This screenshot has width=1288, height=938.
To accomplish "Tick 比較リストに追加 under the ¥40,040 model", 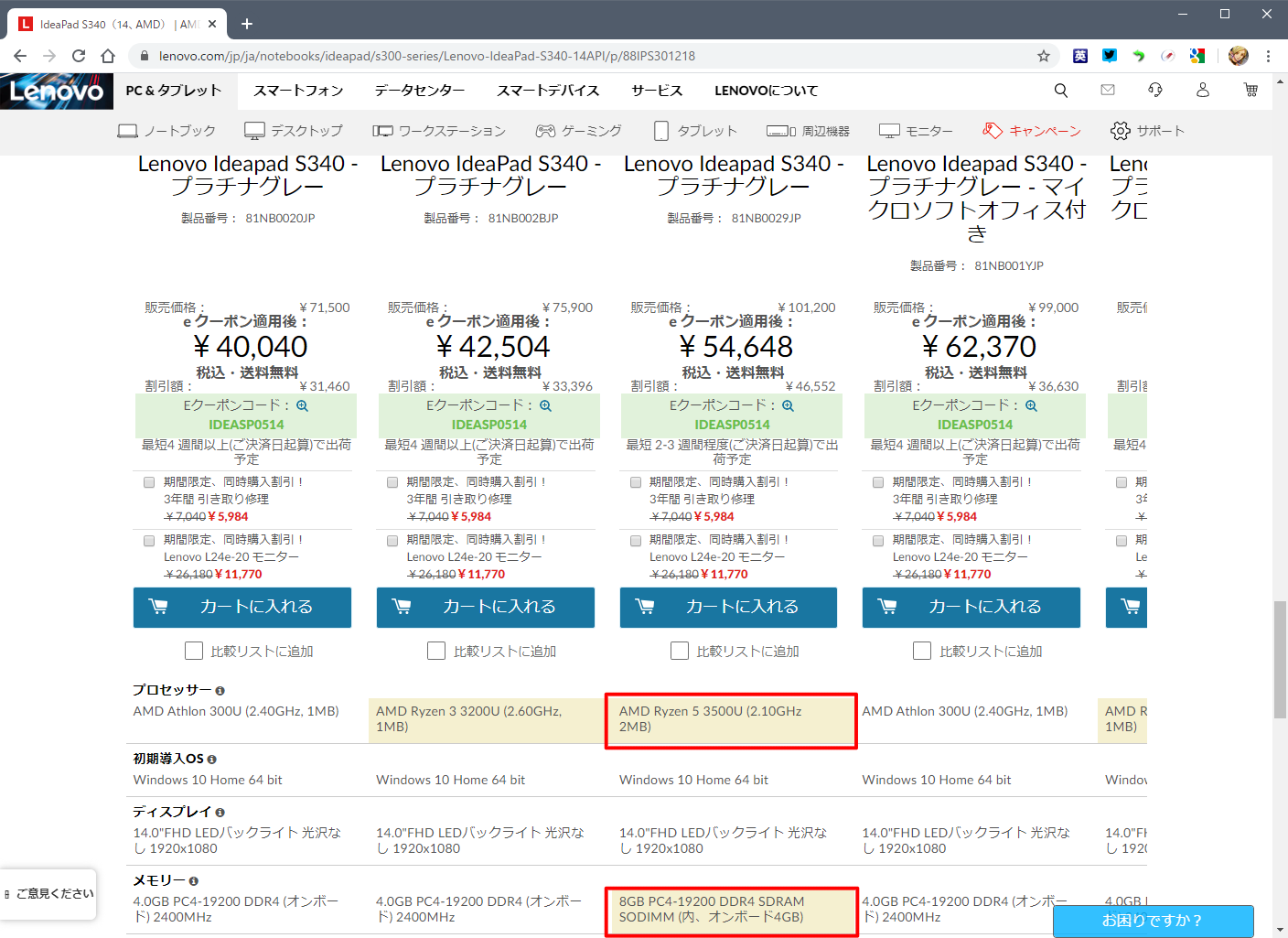I will (194, 651).
